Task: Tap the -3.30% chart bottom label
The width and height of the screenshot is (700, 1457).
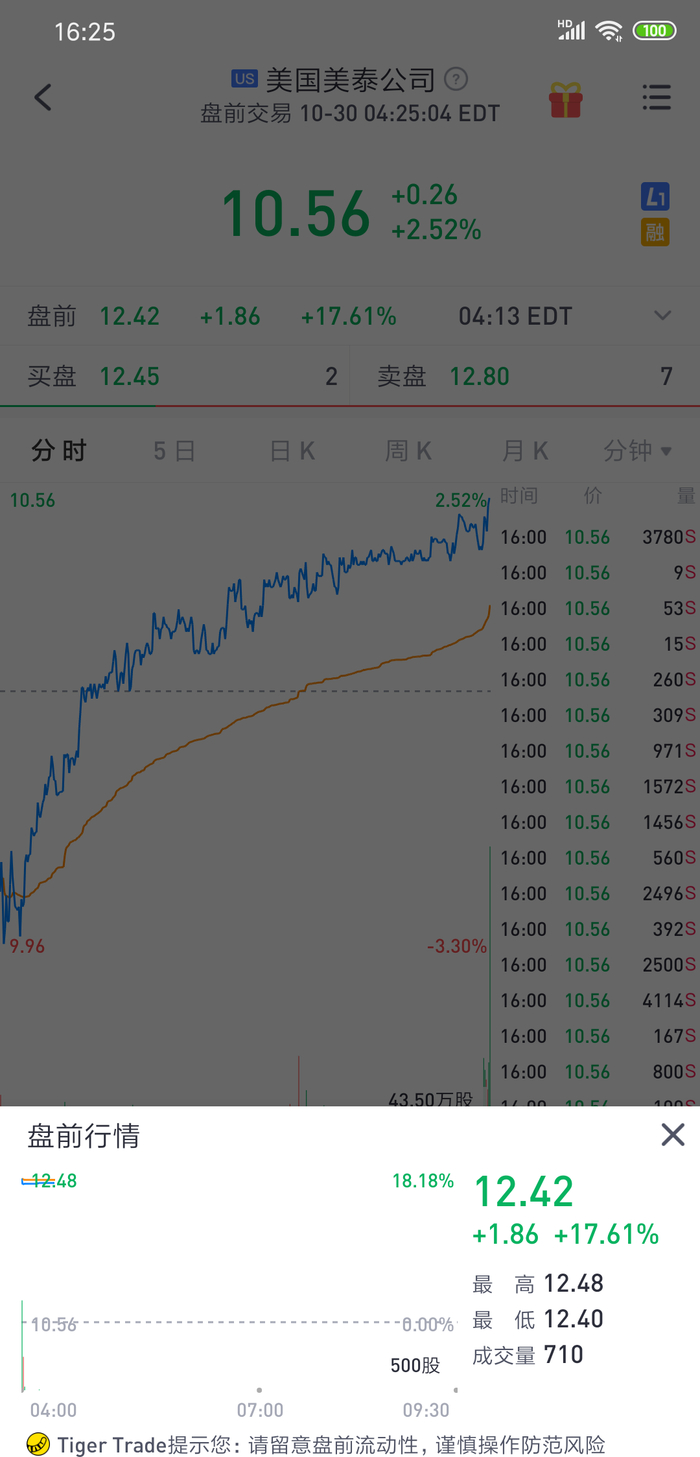Action: (x=456, y=946)
